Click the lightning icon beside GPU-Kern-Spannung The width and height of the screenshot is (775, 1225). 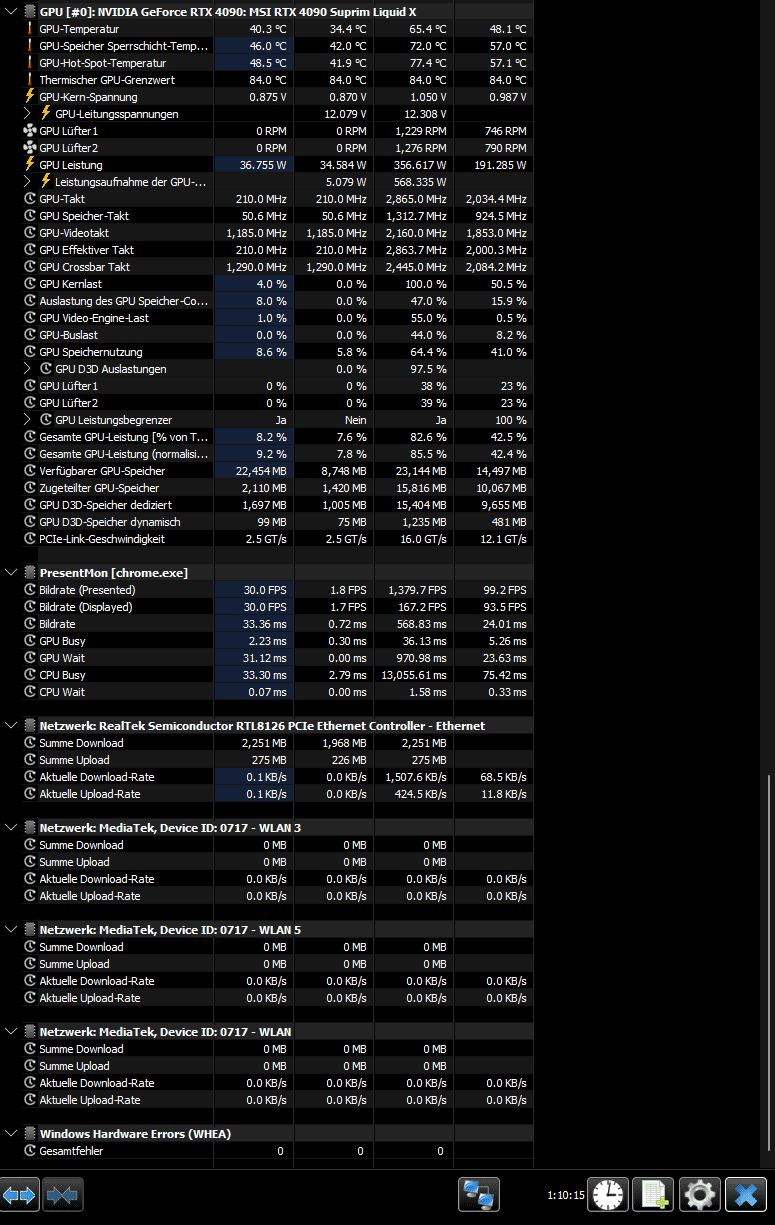point(30,97)
